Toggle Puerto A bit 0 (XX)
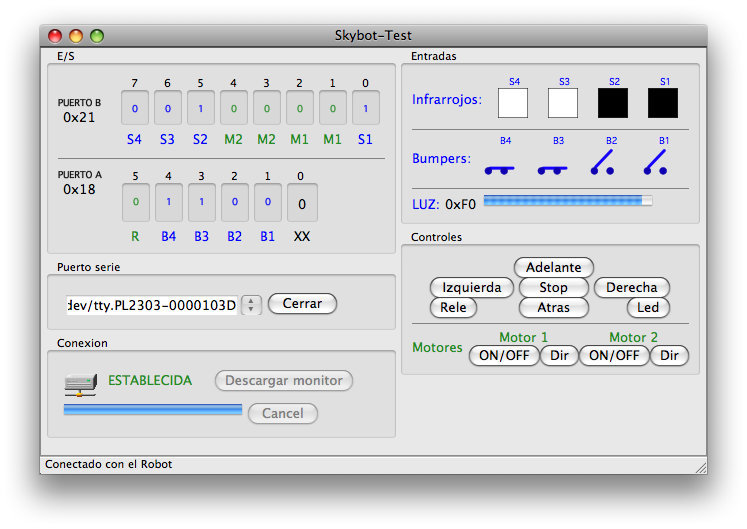The image size is (747, 529). [x=302, y=203]
